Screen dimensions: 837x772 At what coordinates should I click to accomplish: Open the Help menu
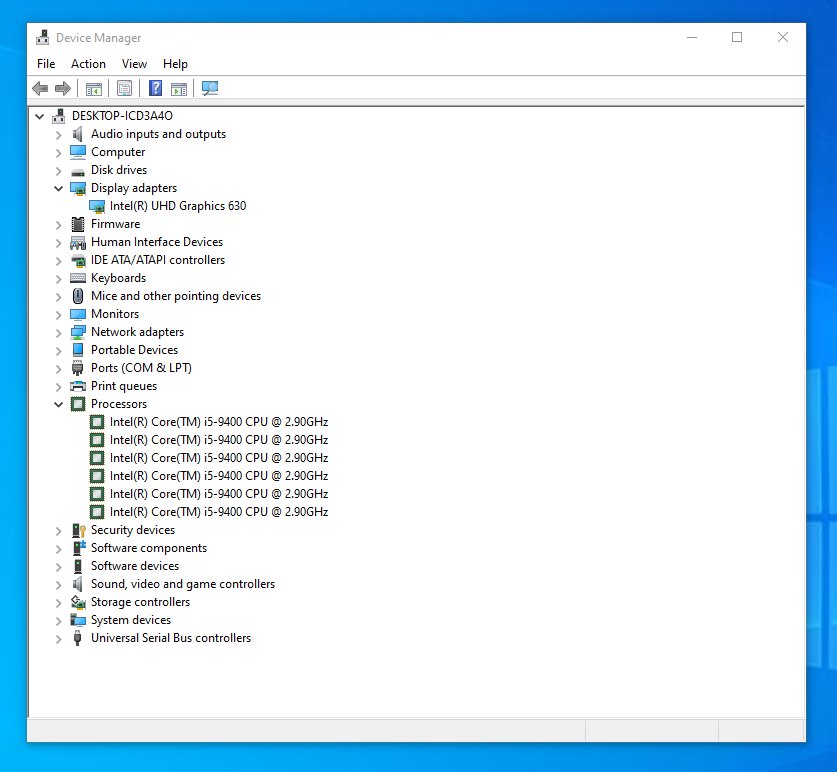pos(175,64)
